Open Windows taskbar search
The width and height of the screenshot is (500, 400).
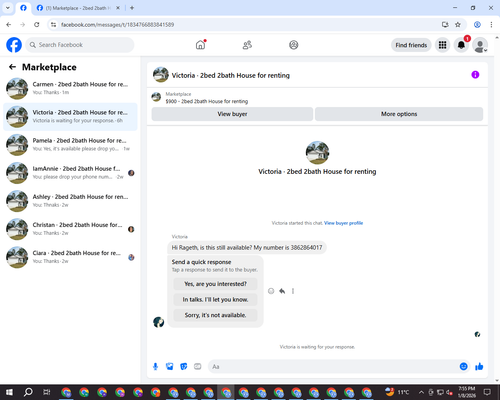[x=28, y=392]
